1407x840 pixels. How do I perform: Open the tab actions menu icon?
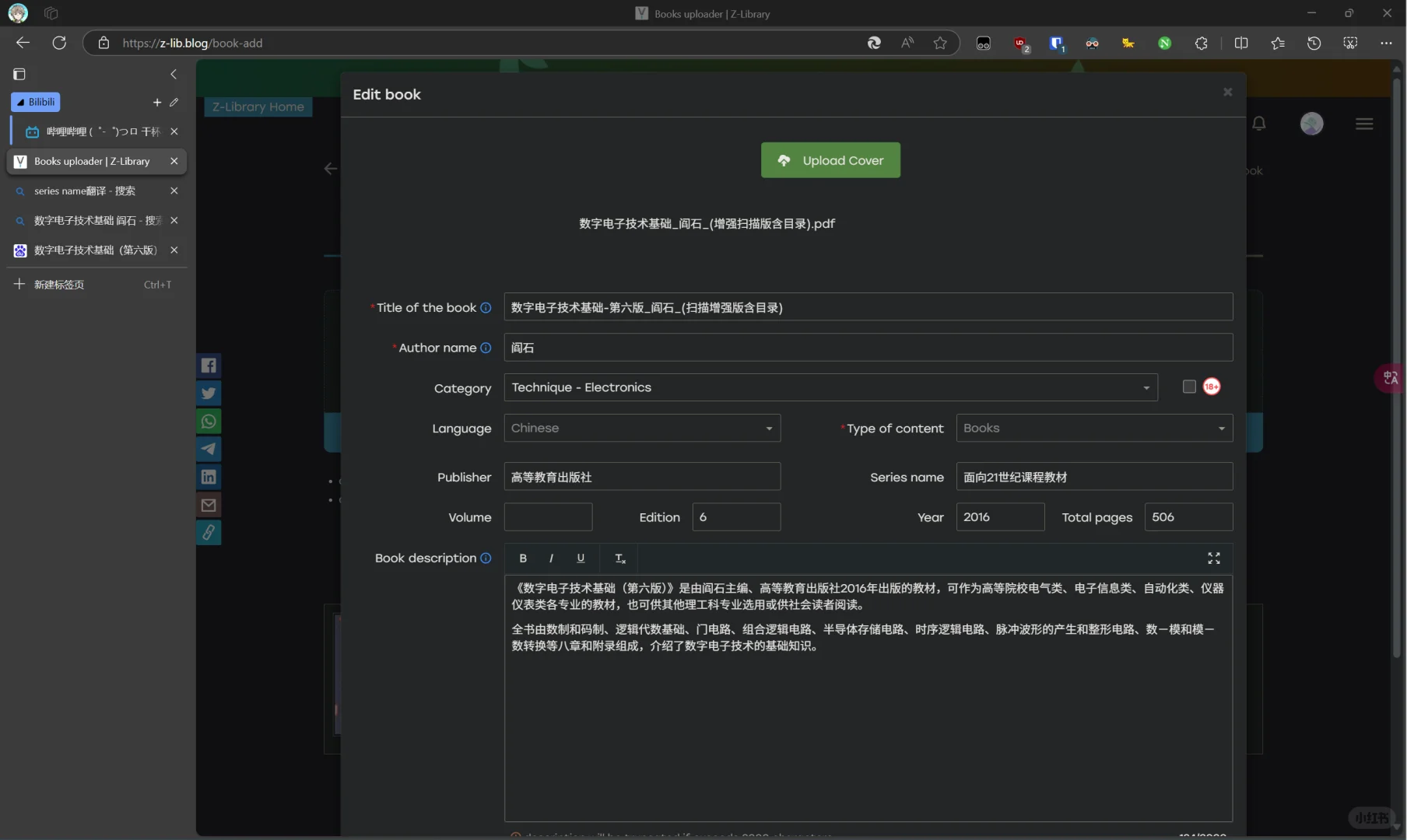19,74
